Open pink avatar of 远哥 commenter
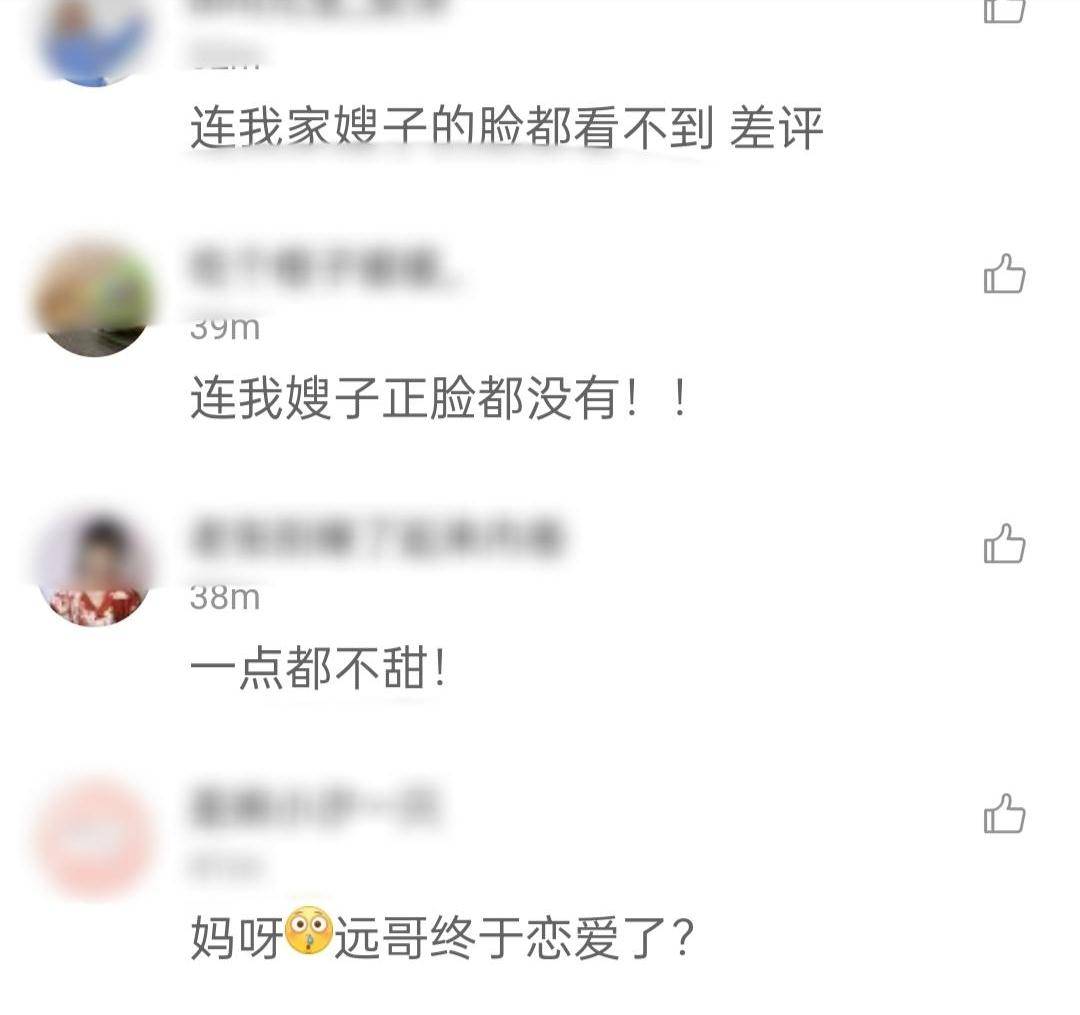The image size is (1080, 1015). pos(94,839)
